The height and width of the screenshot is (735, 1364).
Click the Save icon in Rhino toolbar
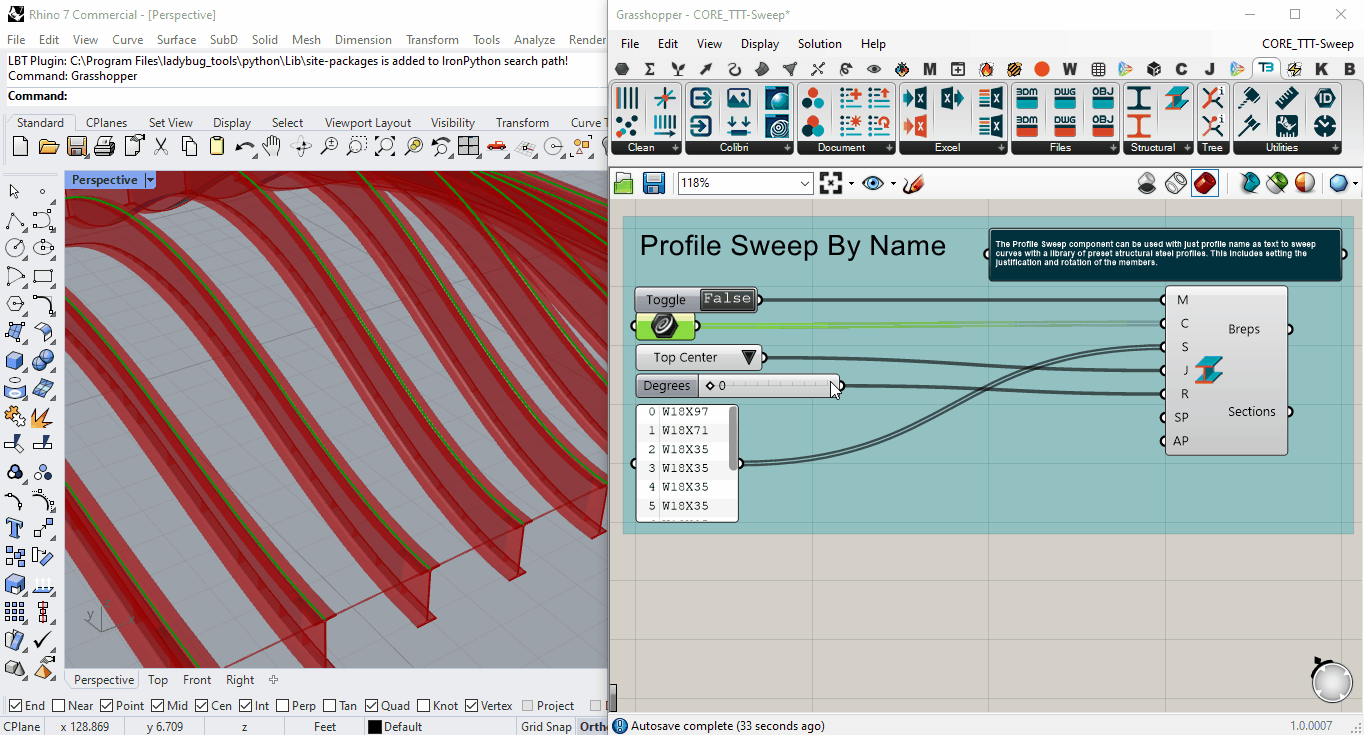click(x=76, y=147)
